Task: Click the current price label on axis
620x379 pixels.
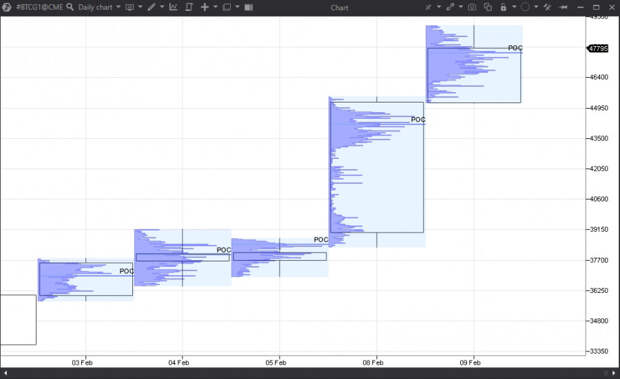Action: pos(598,48)
